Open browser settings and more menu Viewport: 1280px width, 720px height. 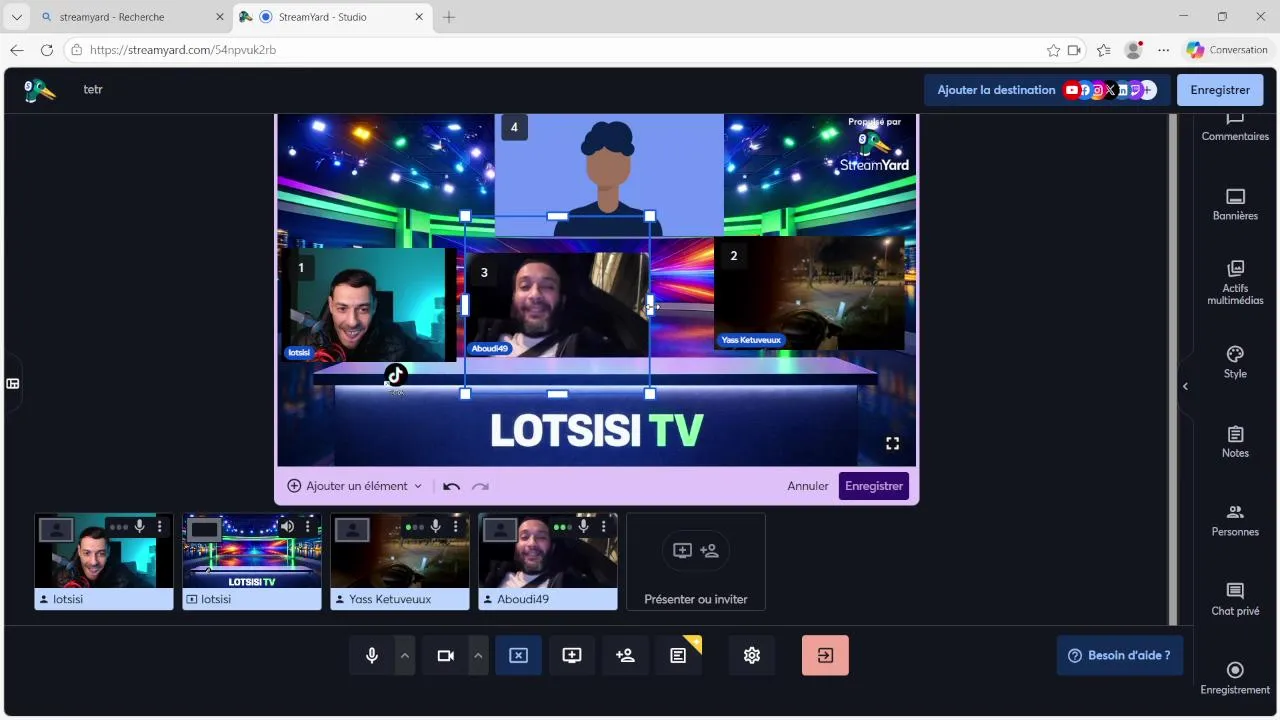pos(1163,50)
